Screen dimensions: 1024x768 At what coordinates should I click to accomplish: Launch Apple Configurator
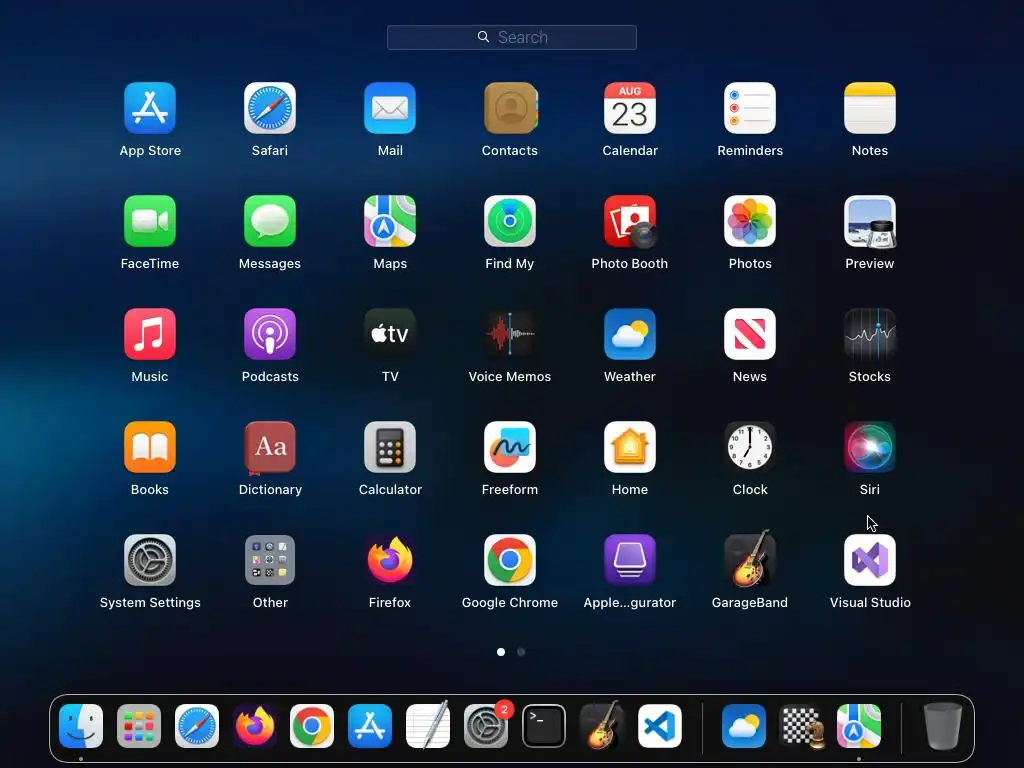pyautogui.click(x=630, y=560)
